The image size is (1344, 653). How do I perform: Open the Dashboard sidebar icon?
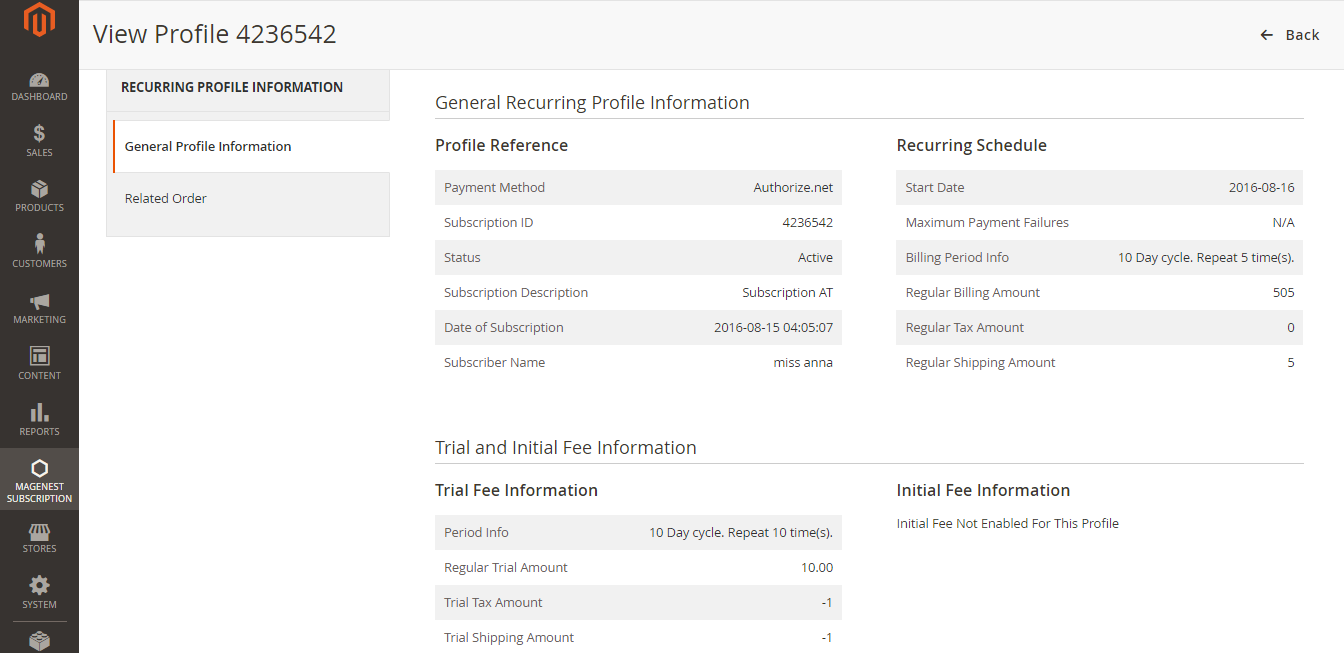coord(39,81)
